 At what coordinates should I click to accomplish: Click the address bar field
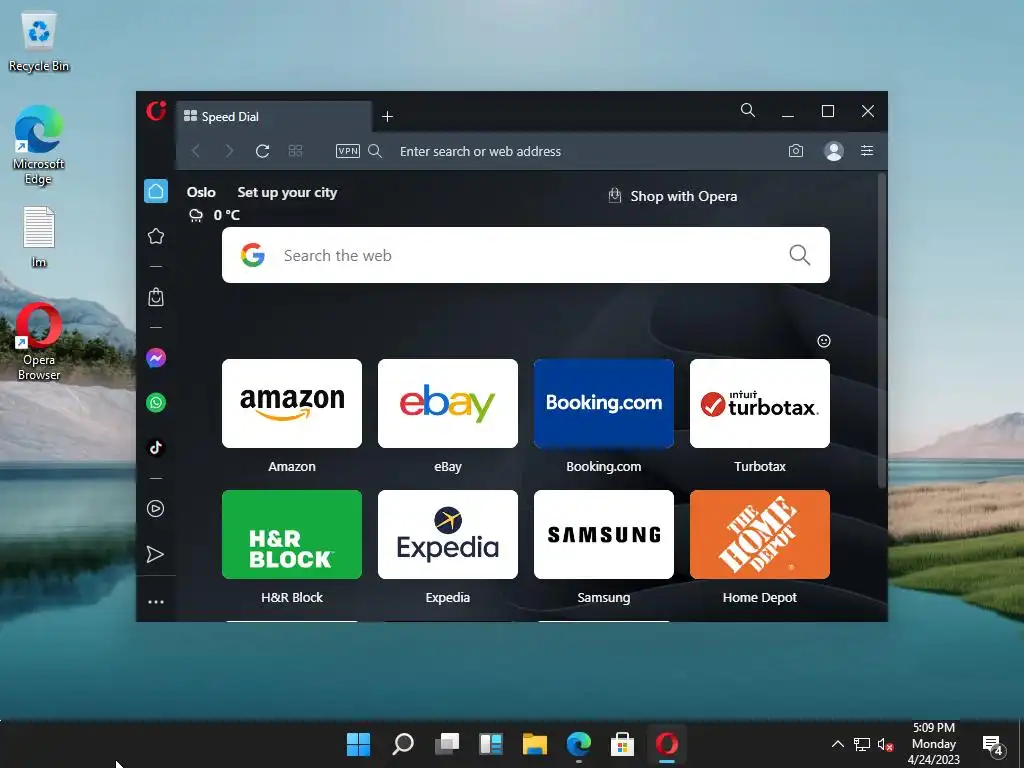coord(575,151)
